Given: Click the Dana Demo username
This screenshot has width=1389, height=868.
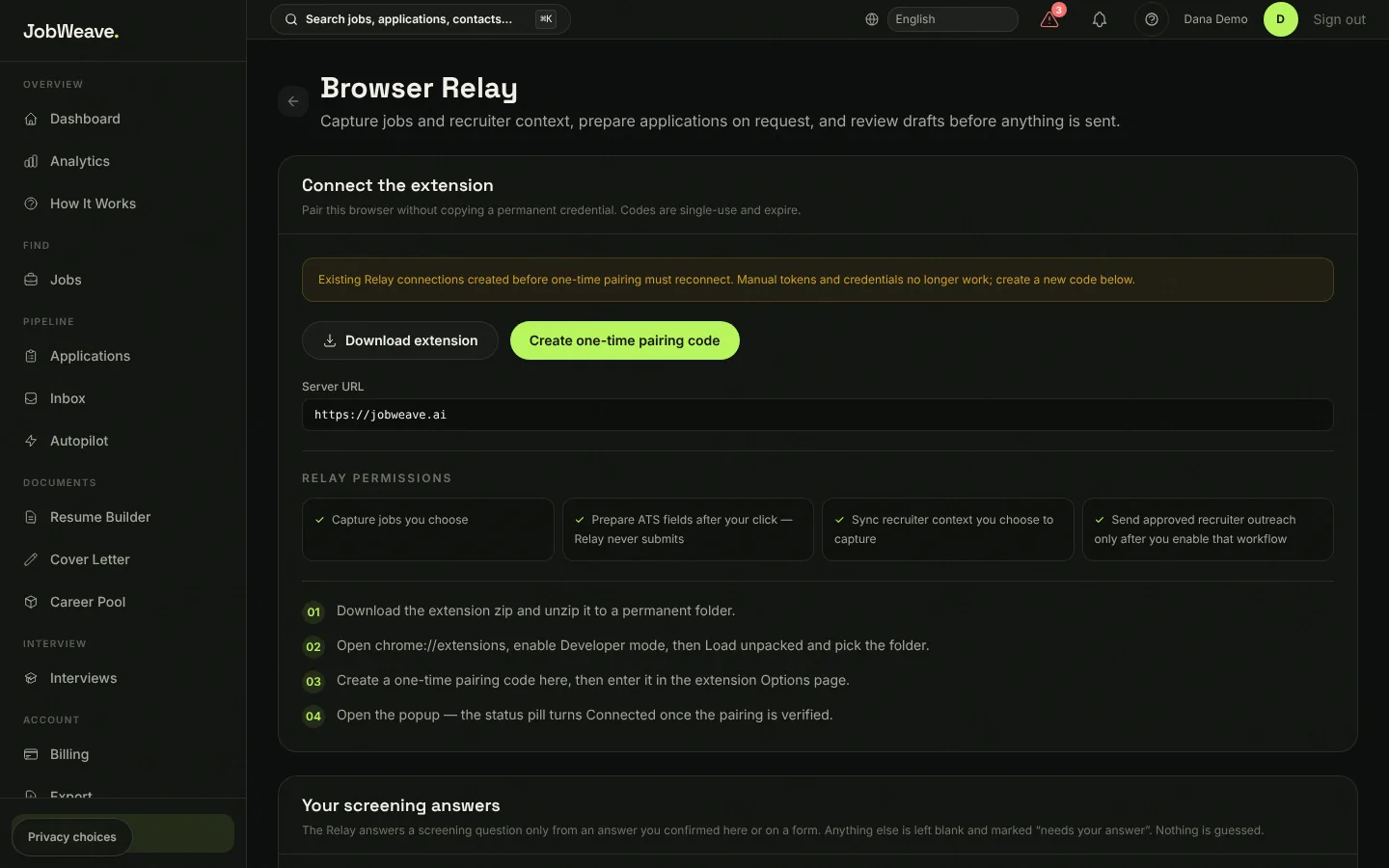Looking at the screenshot, I should (x=1215, y=19).
